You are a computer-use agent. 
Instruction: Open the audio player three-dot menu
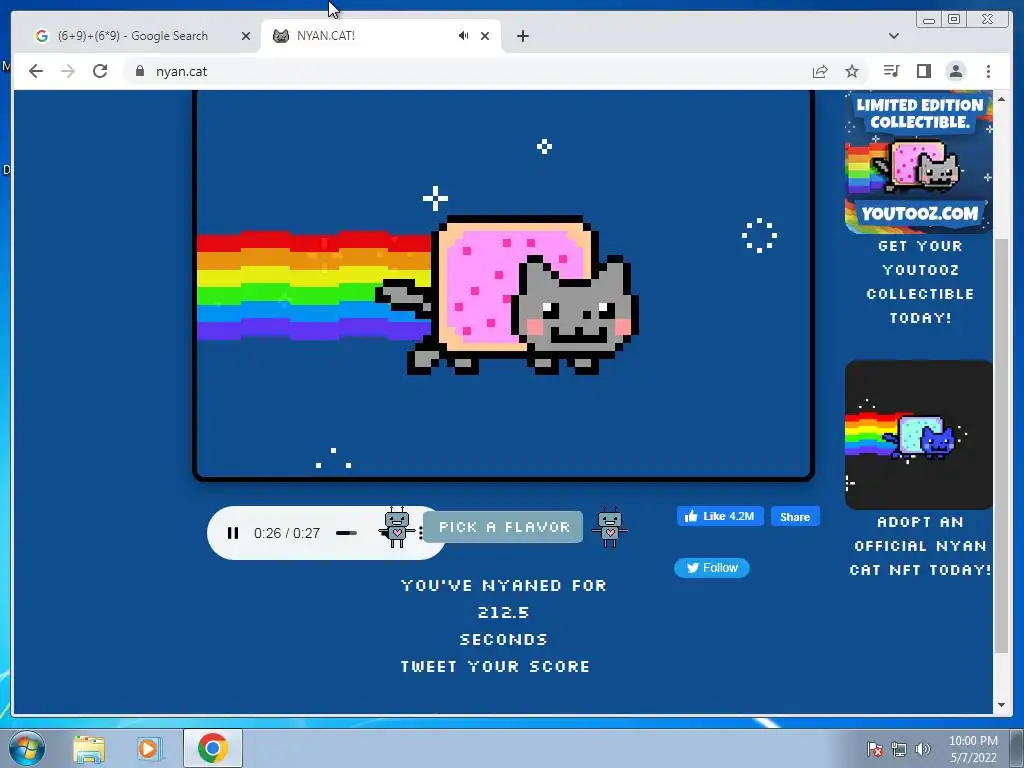click(x=421, y=533)
